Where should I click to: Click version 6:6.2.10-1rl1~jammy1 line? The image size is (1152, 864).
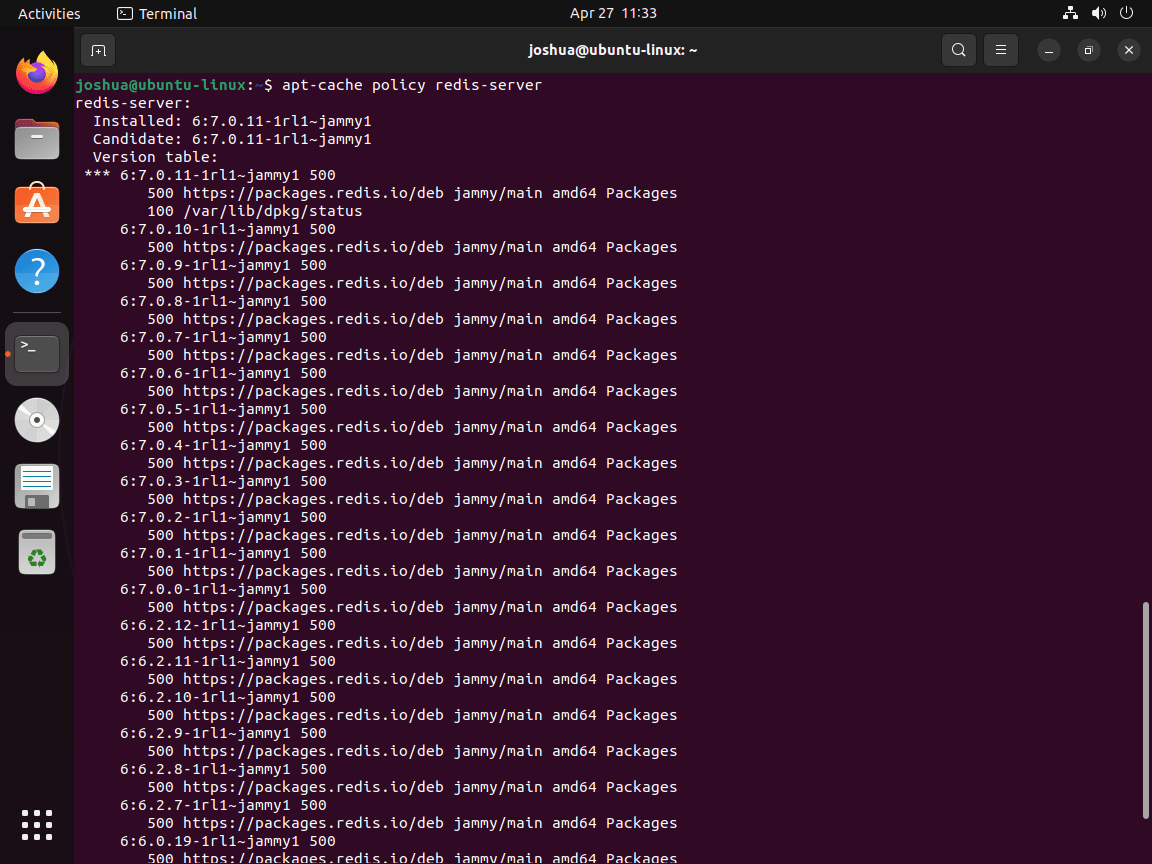(228, 697)
